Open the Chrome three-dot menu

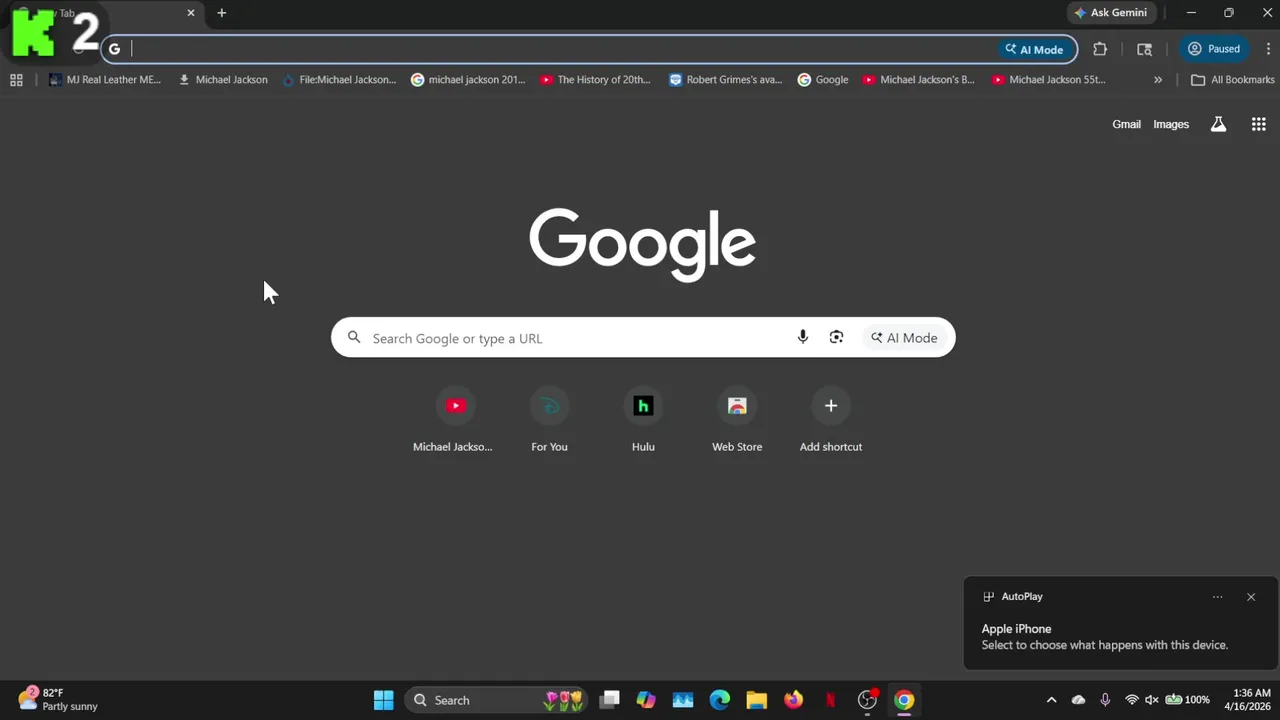(1268, 49)
